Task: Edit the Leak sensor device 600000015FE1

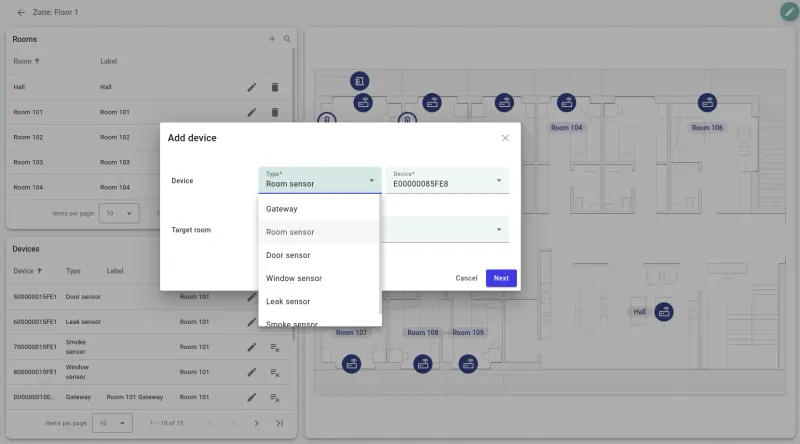Action: 252,322
